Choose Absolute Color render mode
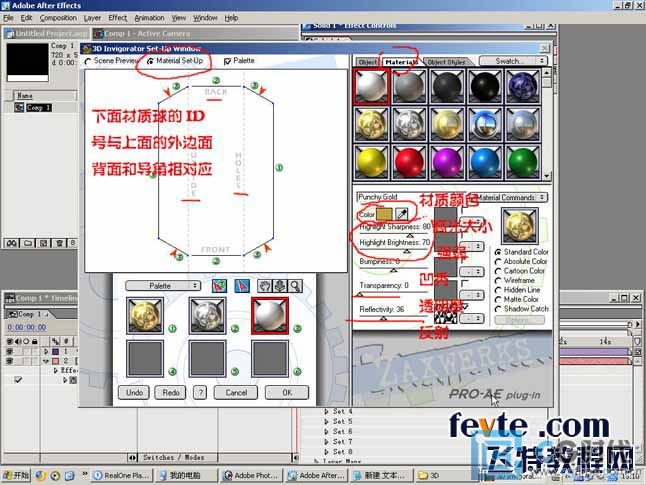646x485 pixels. [498, 262]
